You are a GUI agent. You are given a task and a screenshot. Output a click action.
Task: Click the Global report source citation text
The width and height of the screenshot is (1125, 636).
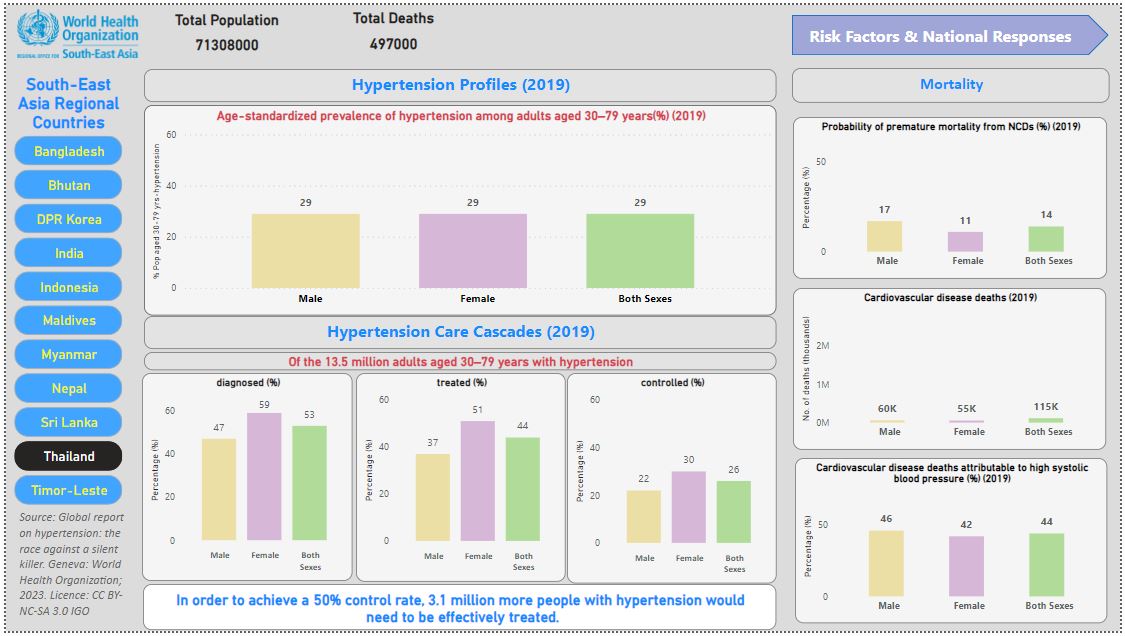(x=68, y=557)
